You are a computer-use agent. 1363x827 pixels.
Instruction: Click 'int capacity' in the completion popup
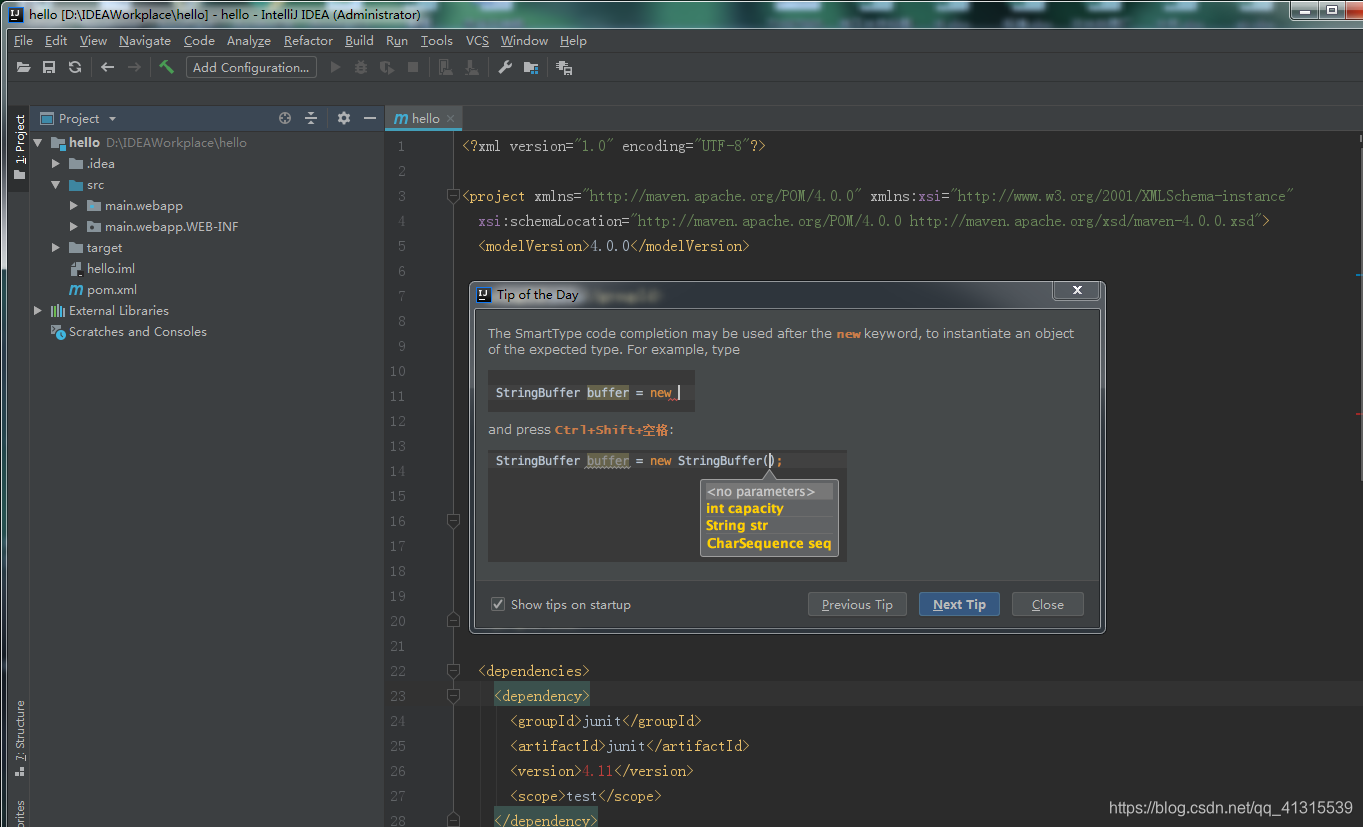pyautogui.click(x=744, y=509)
